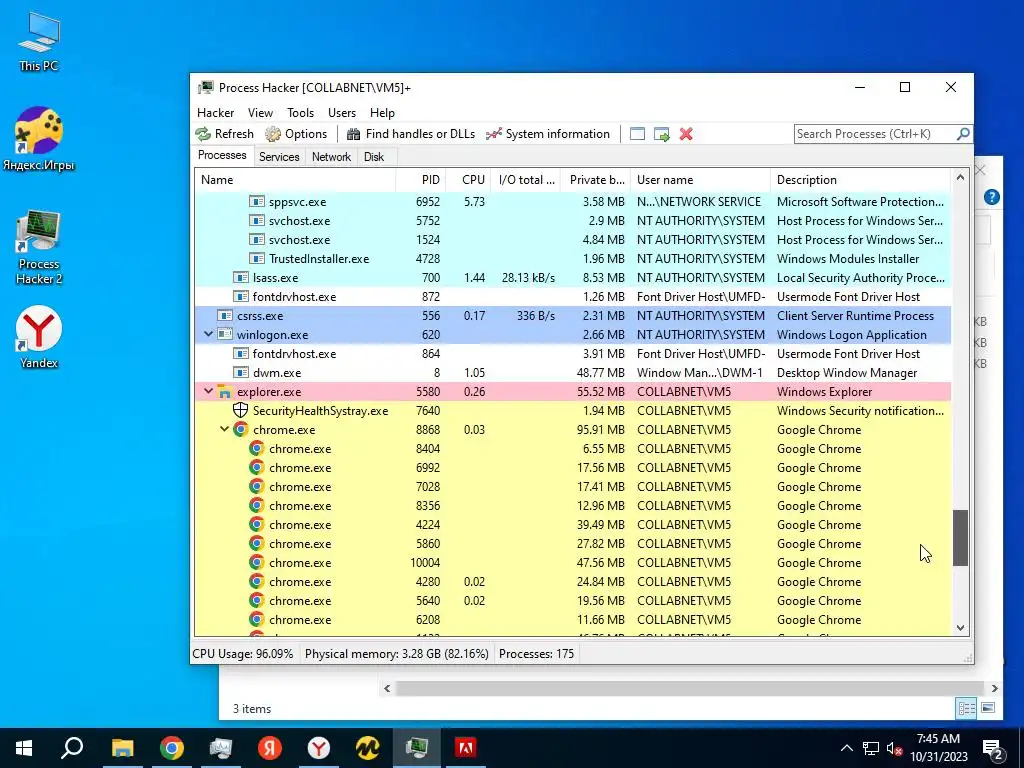The height and width of the screenshot is (768, 1024).
Task: Click the scroll up arrow of process list
Action: click(960, 177)
